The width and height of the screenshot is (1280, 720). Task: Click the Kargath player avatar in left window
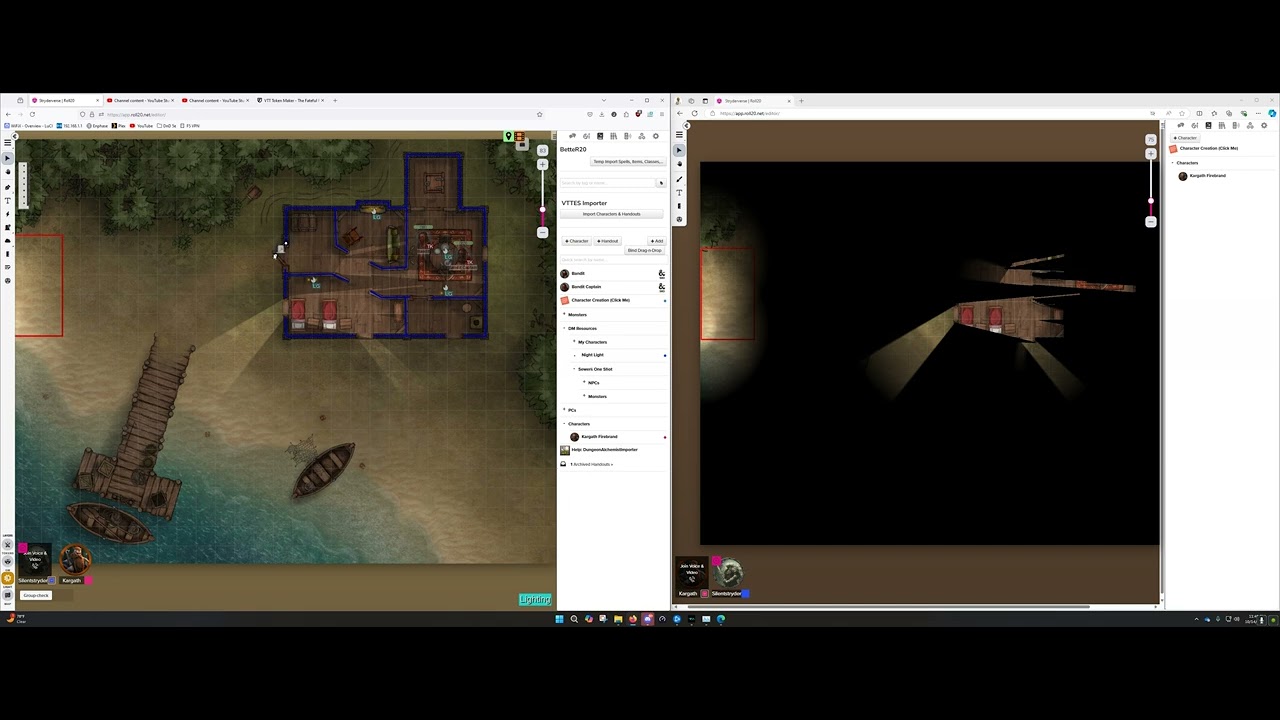(x=76, y=560)
